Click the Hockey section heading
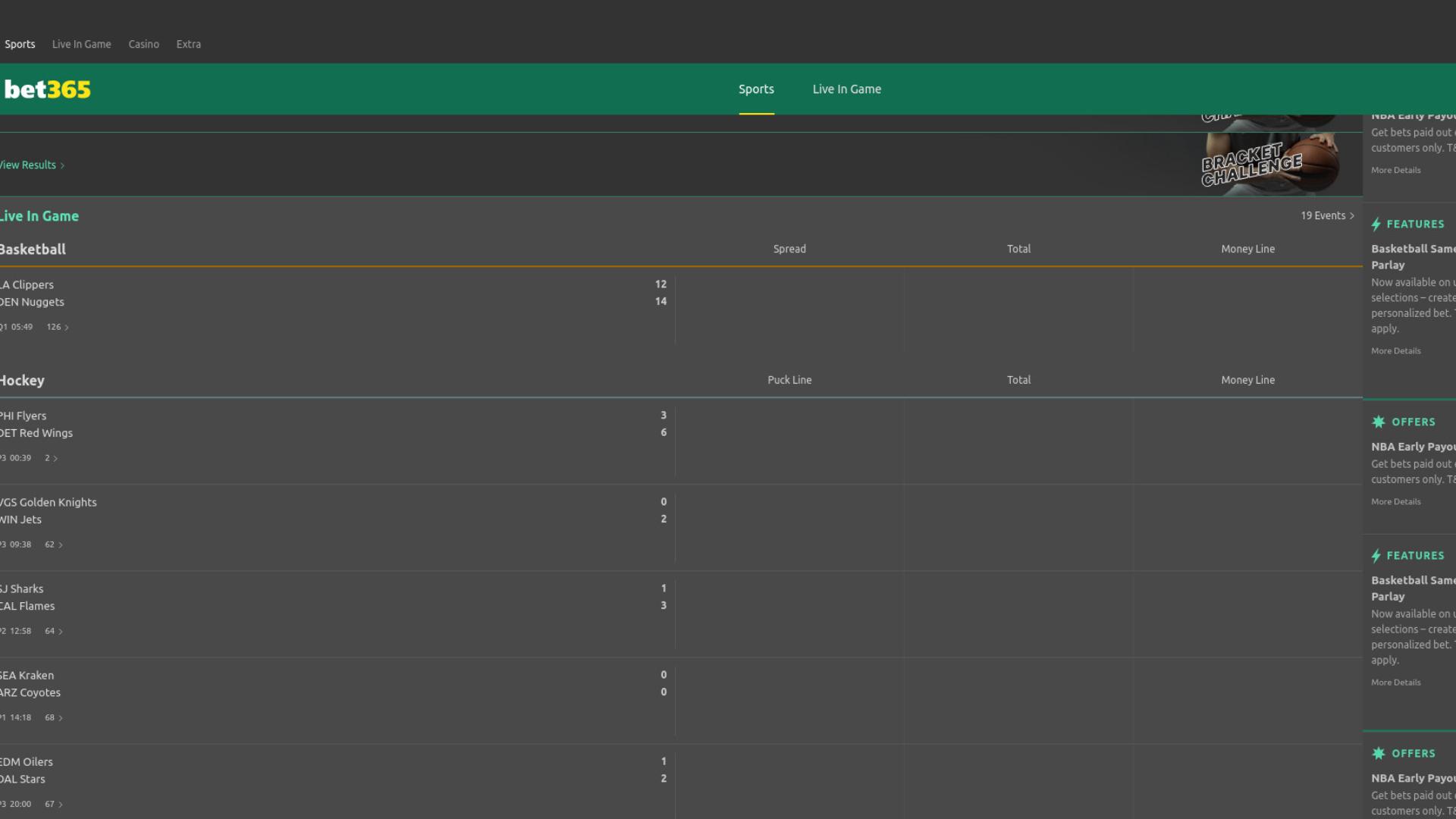The width and height of the screenshot is (1456, 819). 22,381
